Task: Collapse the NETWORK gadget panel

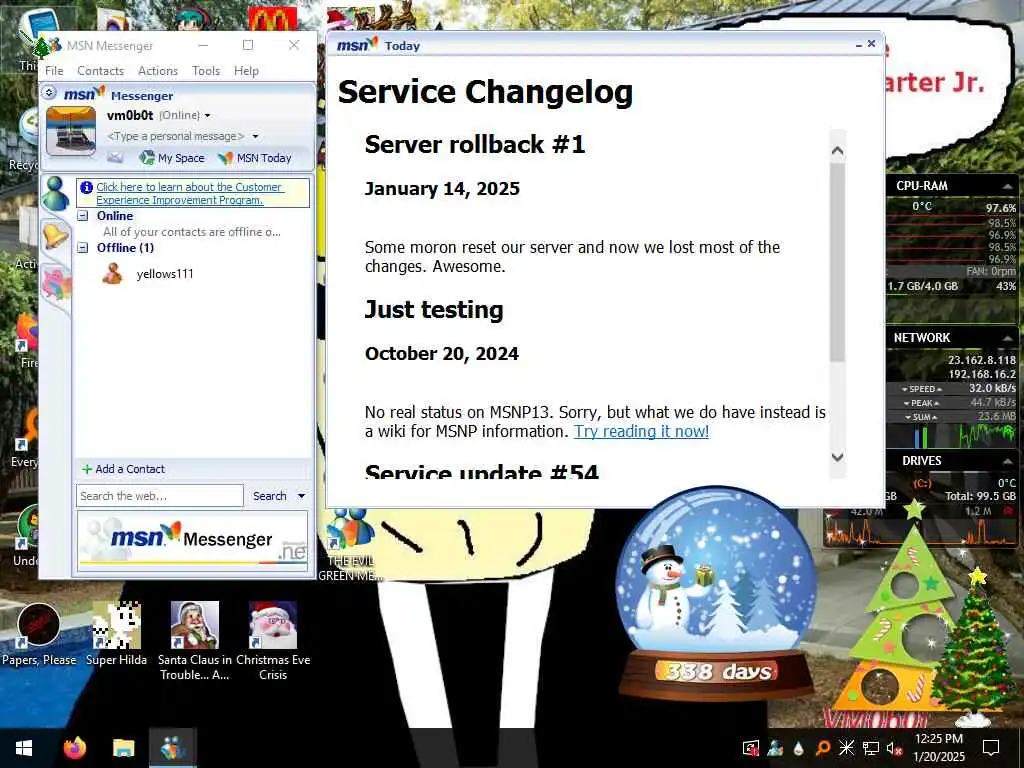Action: 1008,338
